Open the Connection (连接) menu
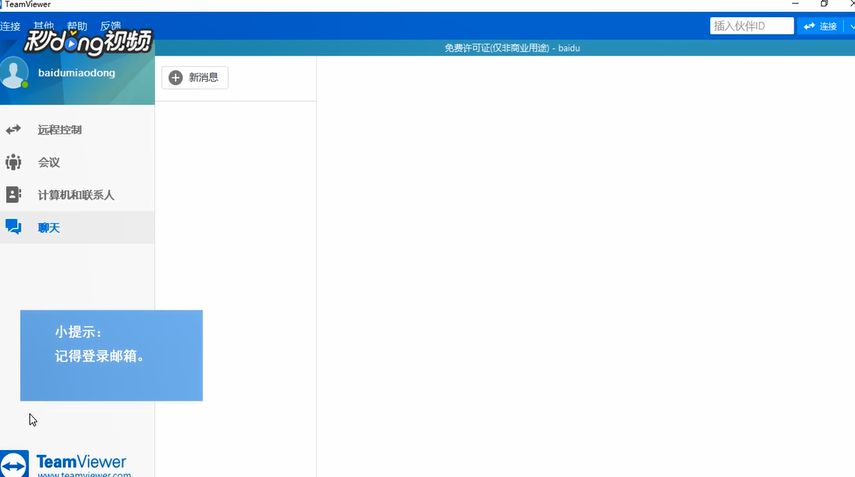Viewport: 855px width, 477px height. tap(10, 26)
